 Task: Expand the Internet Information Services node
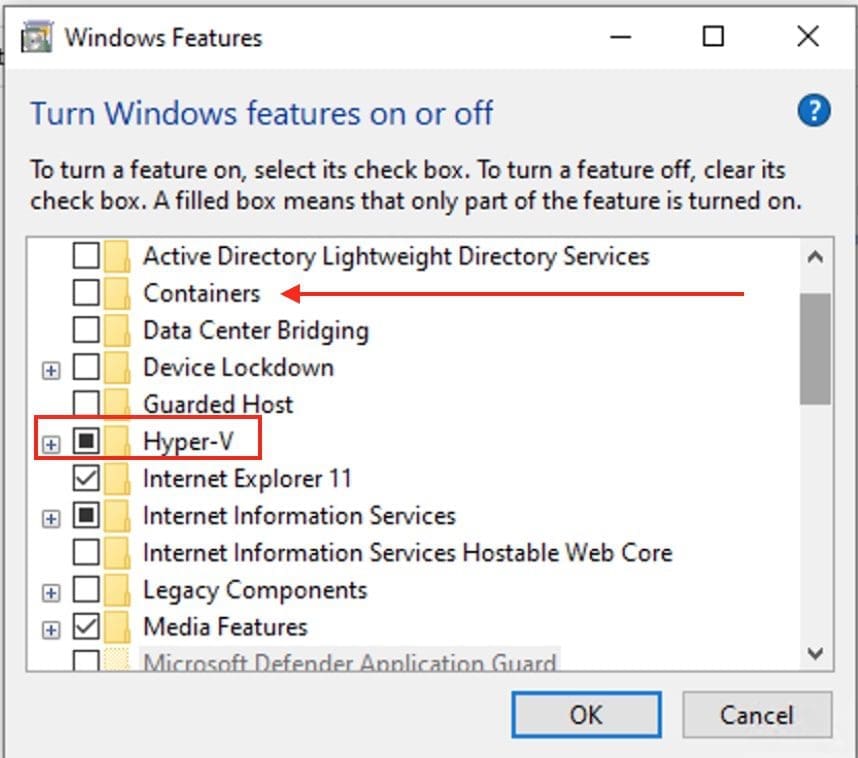tap(51, 517)
